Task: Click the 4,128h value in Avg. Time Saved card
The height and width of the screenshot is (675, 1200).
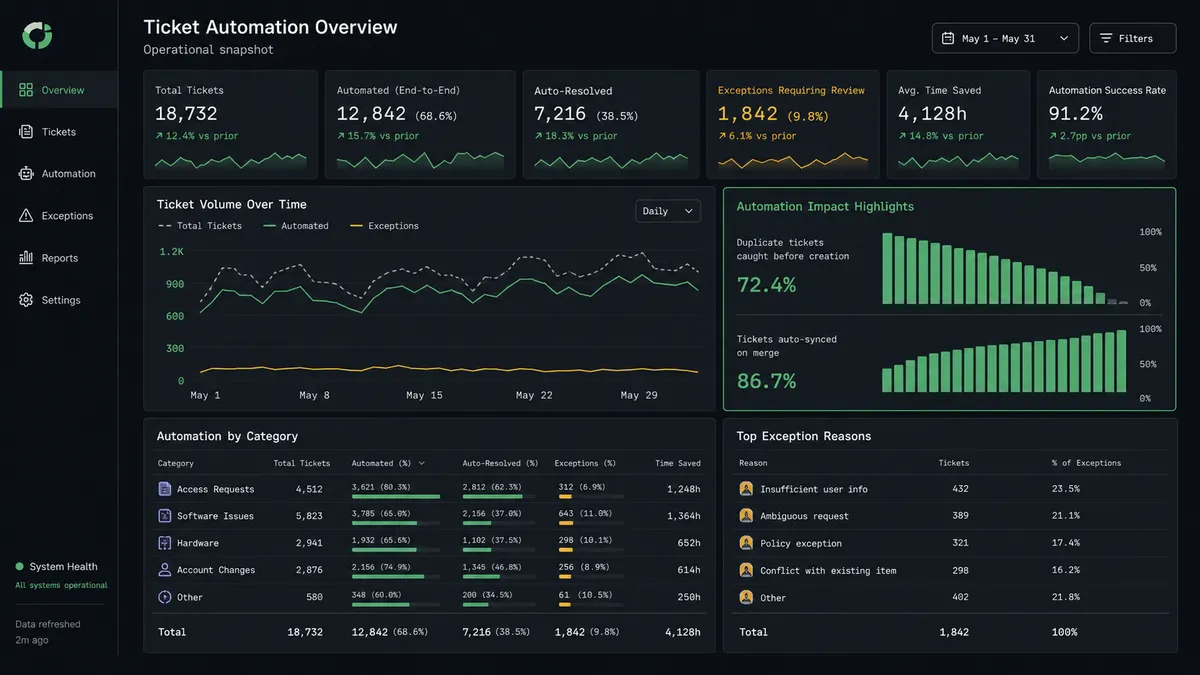Action: tap(932, 114)
